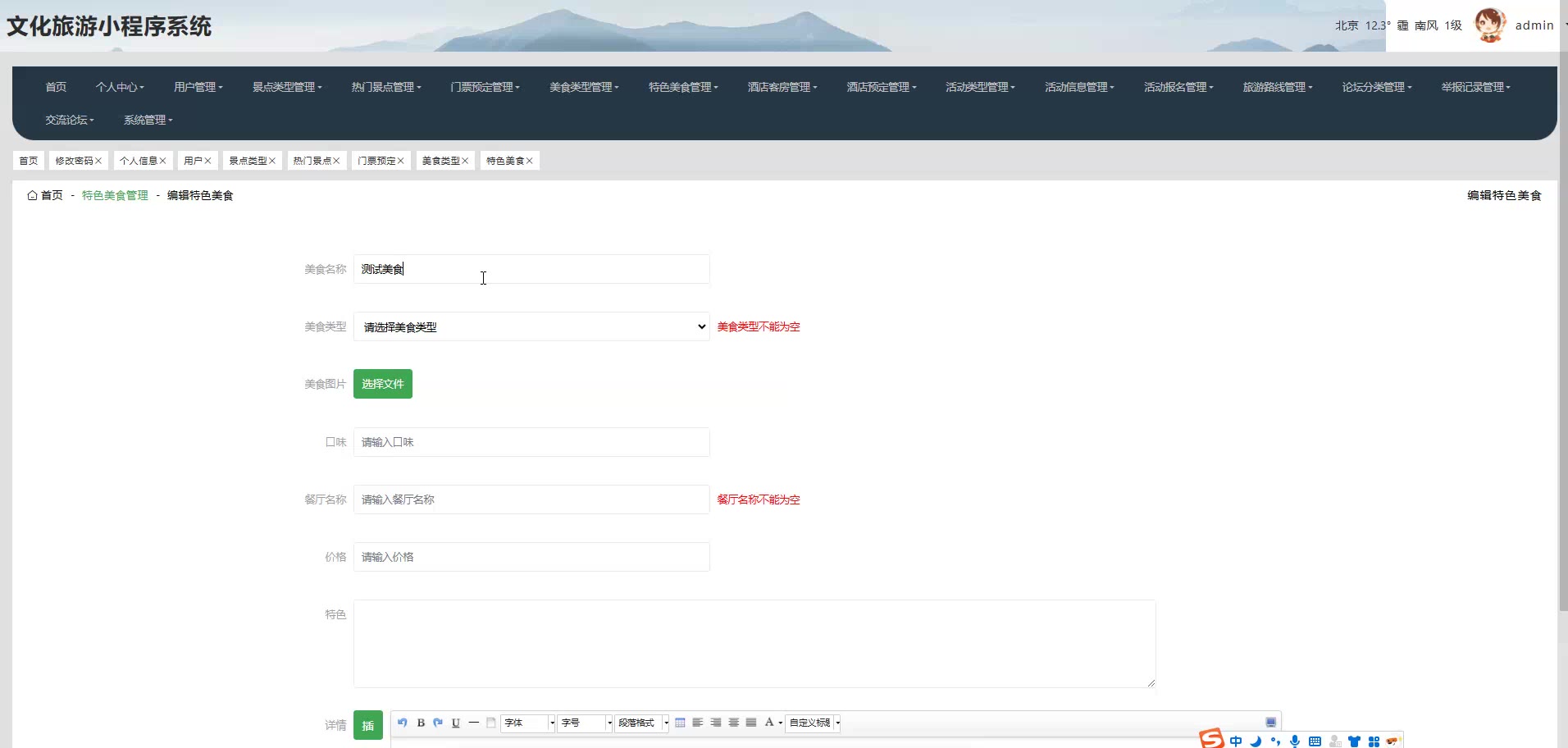Click the 特色 text area
1568x748 pixels.
[x=754, y=644]
